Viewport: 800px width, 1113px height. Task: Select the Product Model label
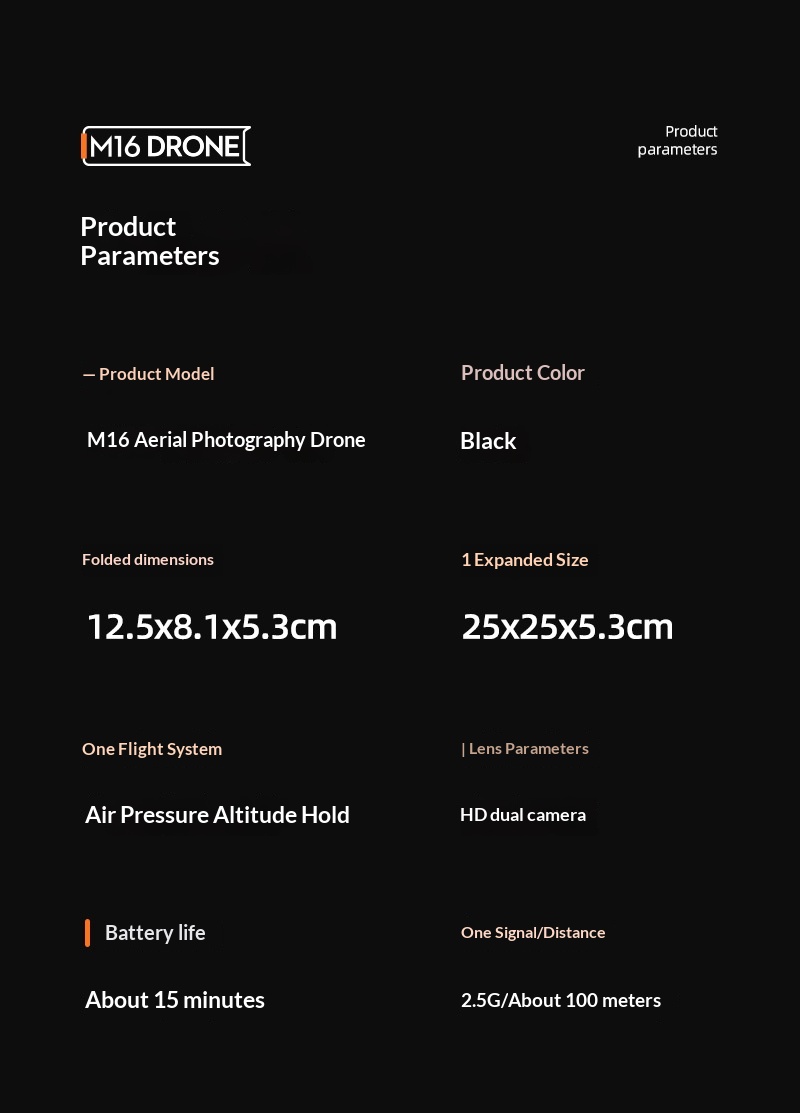(x=148, y=374)
